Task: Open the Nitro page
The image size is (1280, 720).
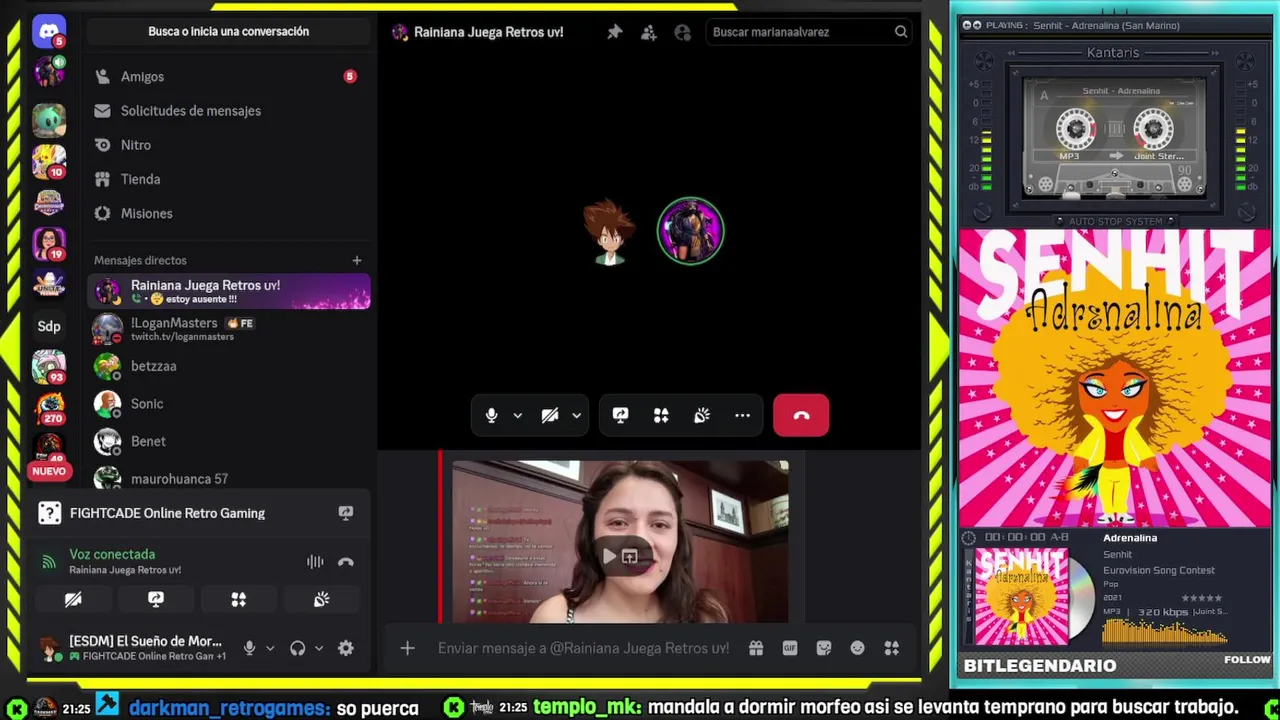Action: tap(229, 145)
